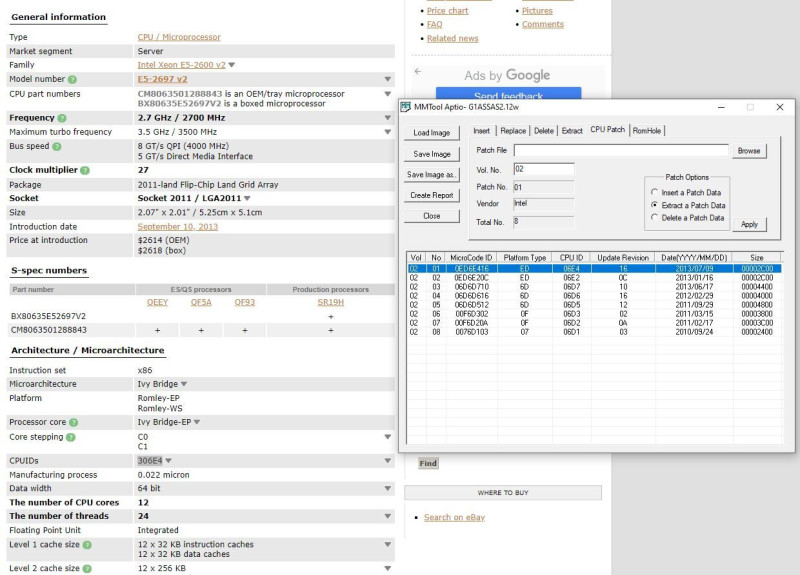Viewport: 800px width, 575px height.
Task: Click the Load Image button
Action: click(x=432, y=133)
